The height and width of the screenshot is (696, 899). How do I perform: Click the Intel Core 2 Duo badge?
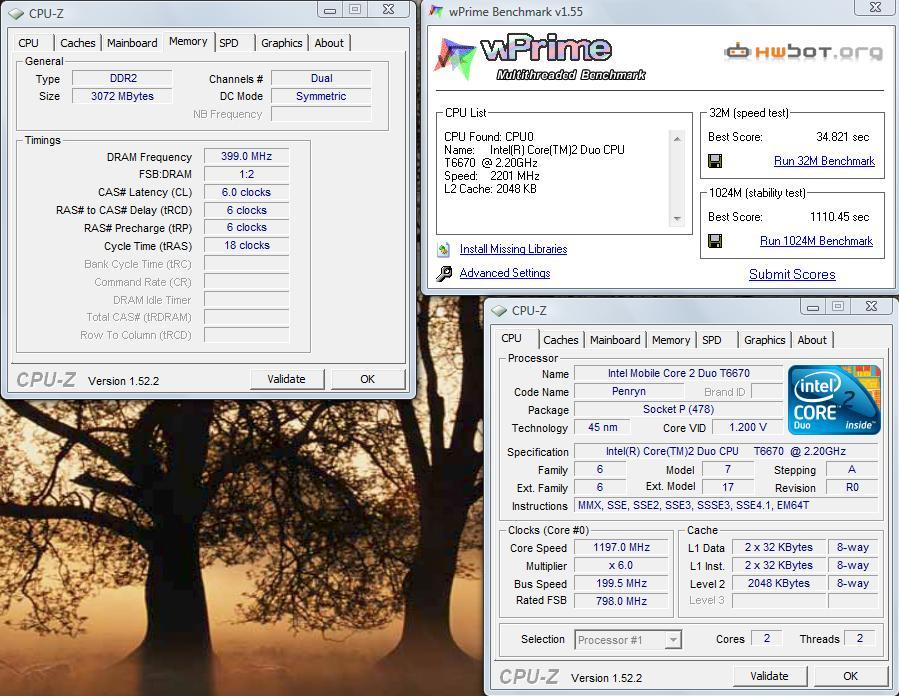tap(834, 400)
